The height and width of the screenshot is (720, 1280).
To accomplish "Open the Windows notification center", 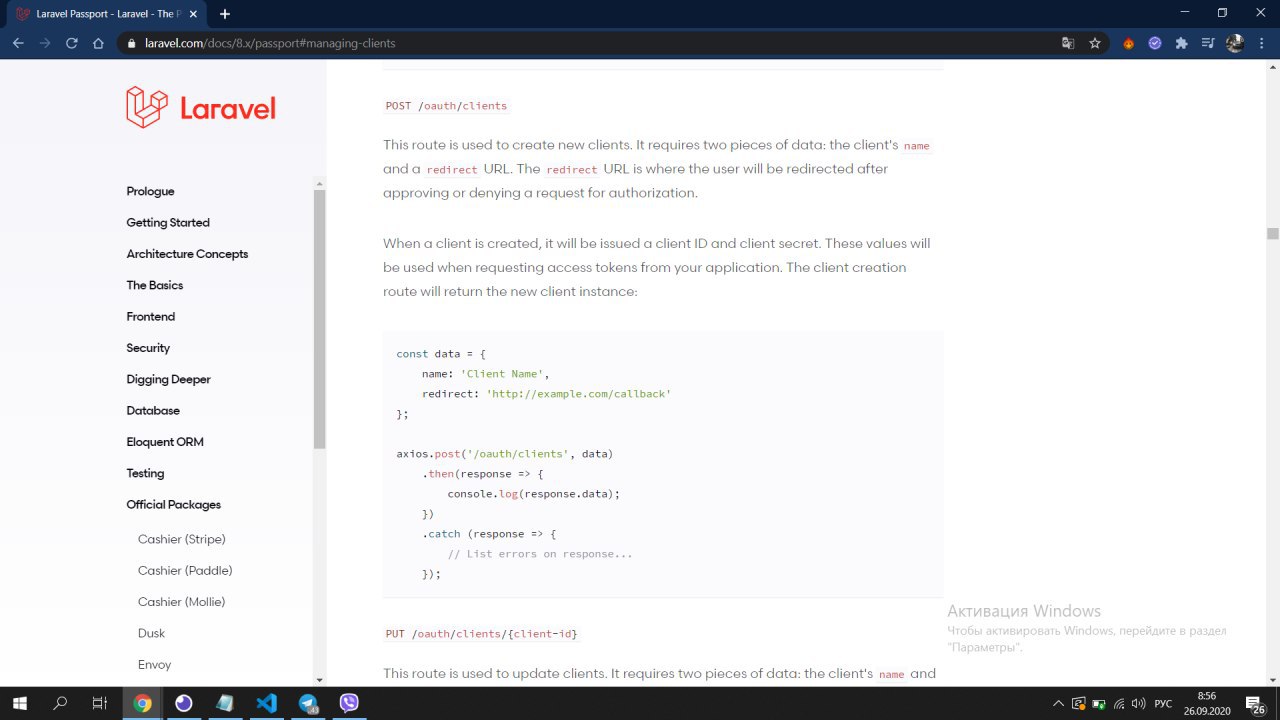I will click(1254, 703).
